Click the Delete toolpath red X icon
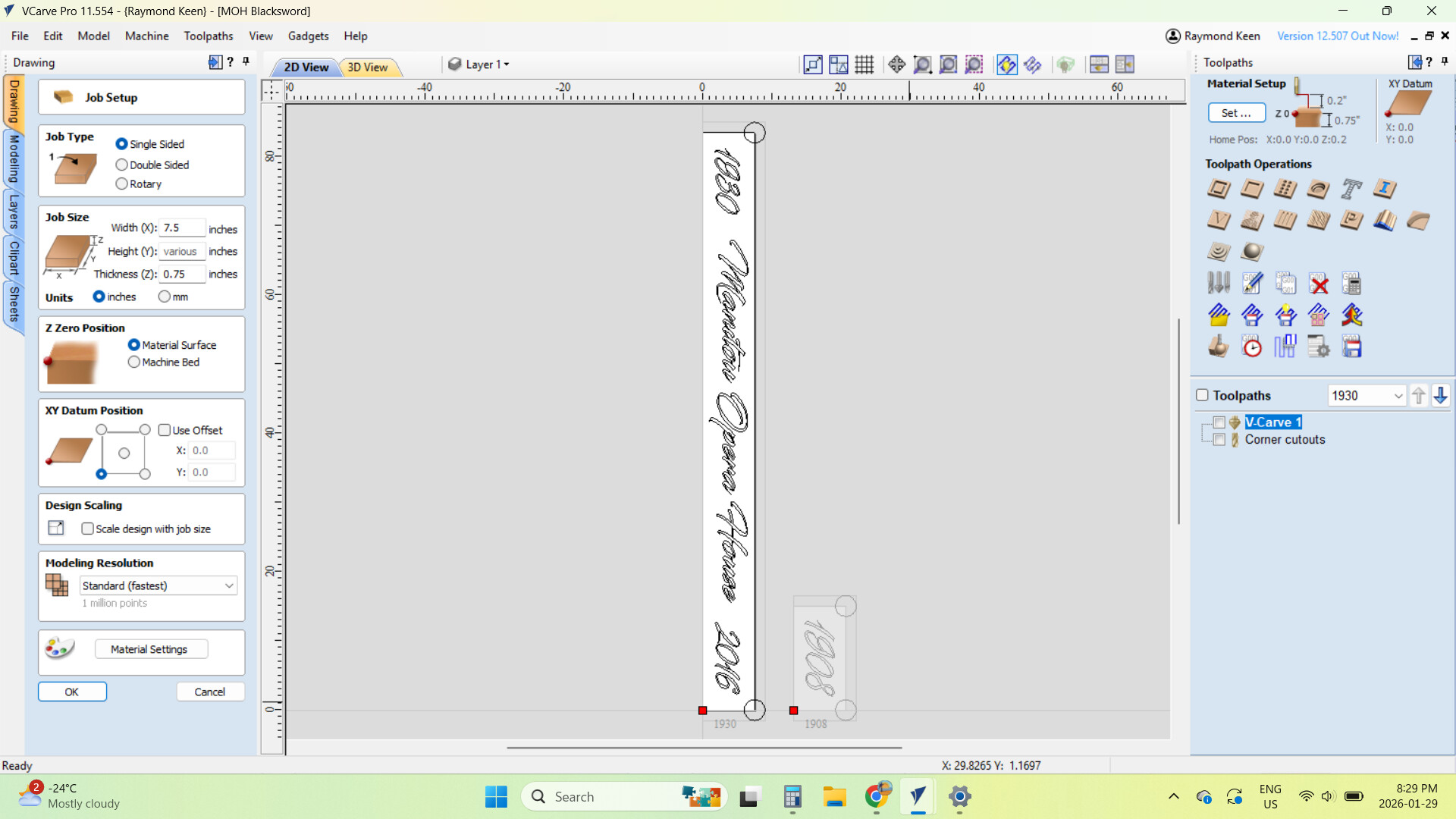Viewport: 1456px width, 819px height. 1319,284
